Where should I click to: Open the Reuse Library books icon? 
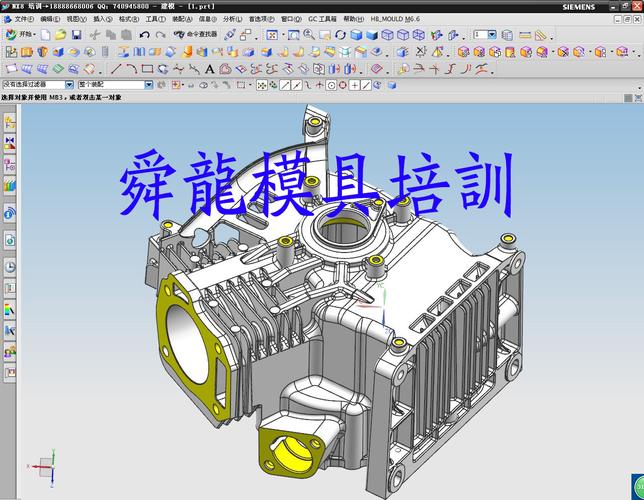click(x=10, y=186)
